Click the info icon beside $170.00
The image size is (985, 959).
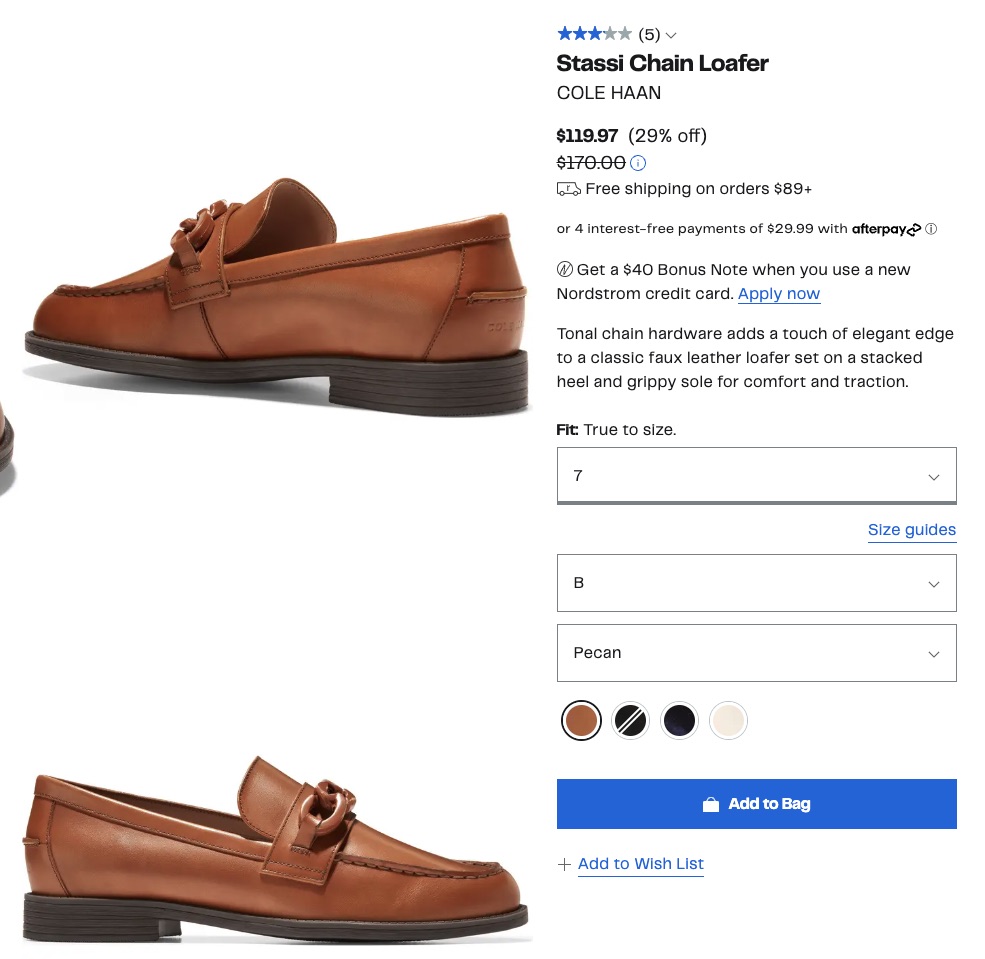click(x=638, y=163)
